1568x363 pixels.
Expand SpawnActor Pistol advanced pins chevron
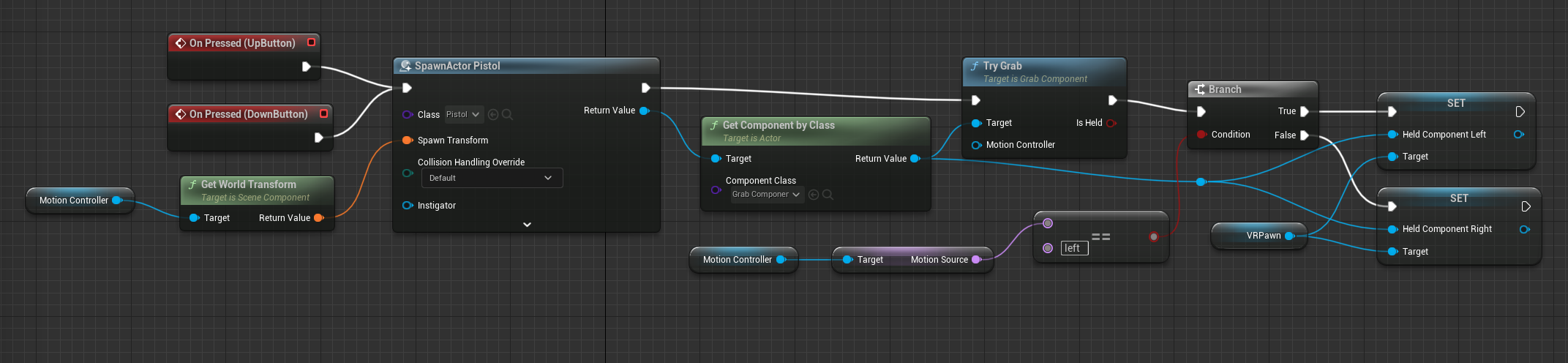pos(527,225)
